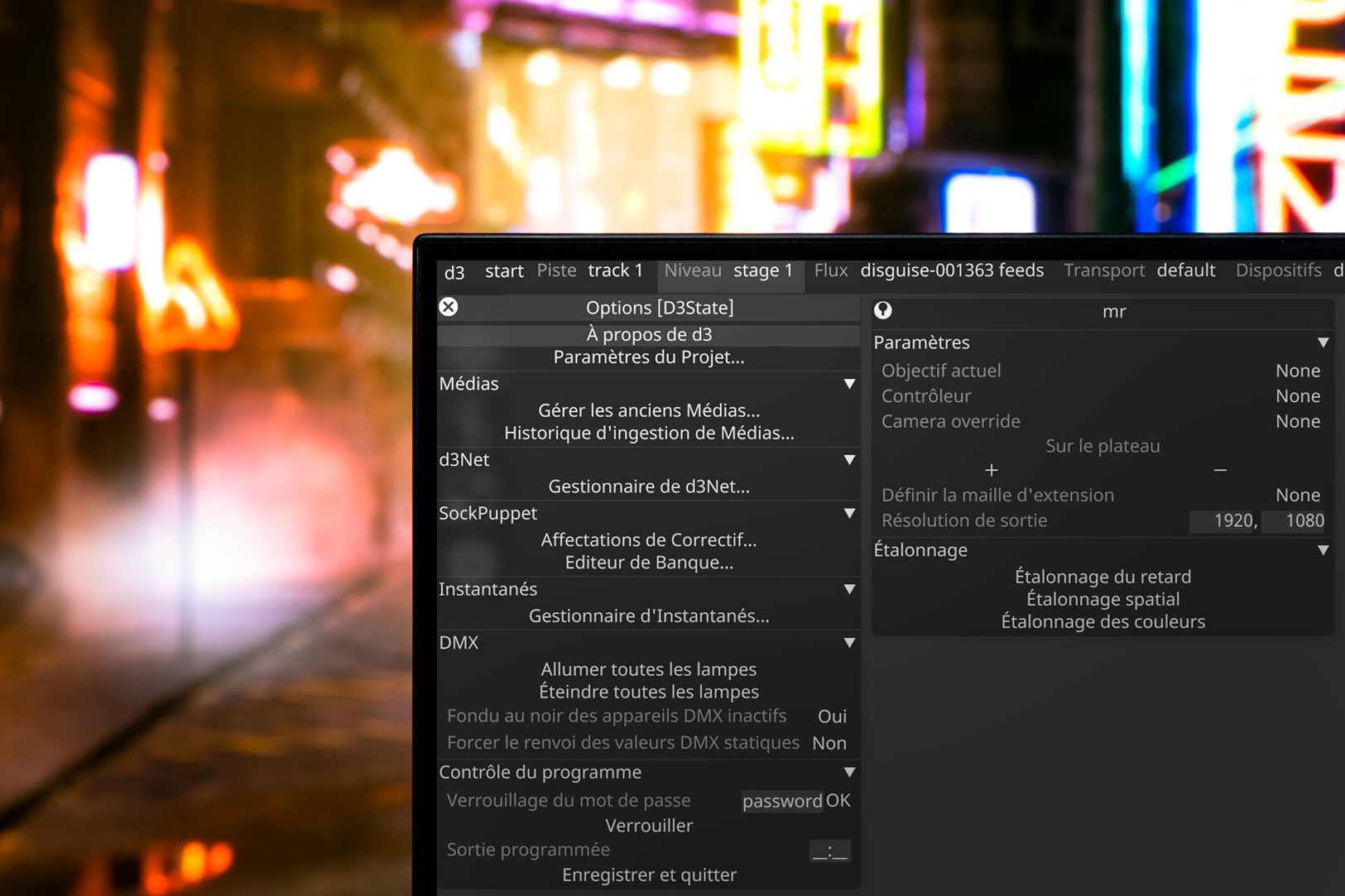The width and height of the screenshot is (1345, 896).
Task: Open À propos de d3
Action: [x=649, y=334]
